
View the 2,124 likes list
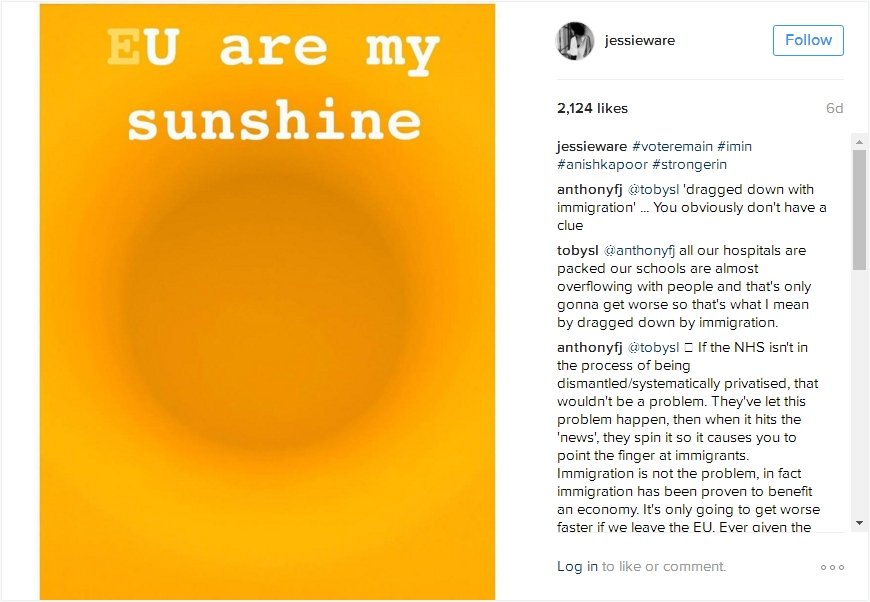tap(592, 108)
